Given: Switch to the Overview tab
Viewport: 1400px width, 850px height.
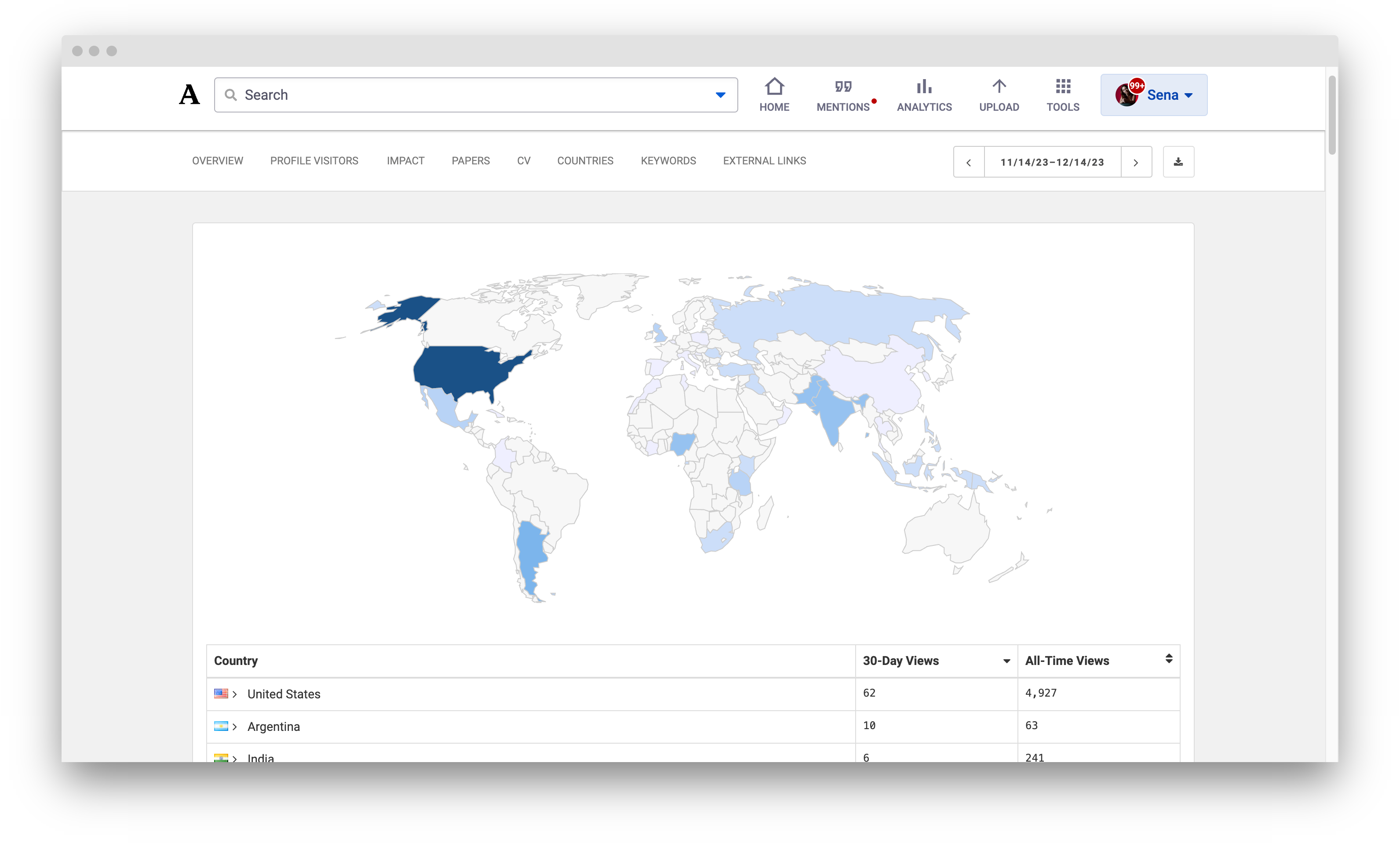Looking at the screenshot, I should [218, 161].
